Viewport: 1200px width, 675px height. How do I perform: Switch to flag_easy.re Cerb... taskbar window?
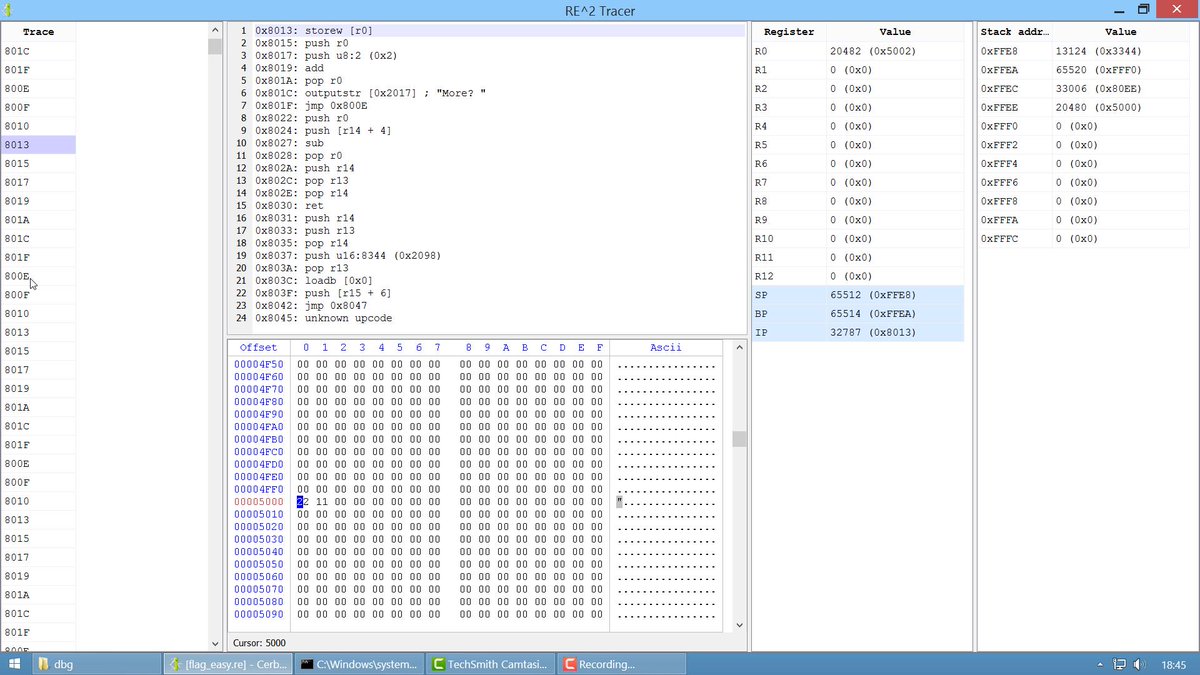tap(228, 664)
